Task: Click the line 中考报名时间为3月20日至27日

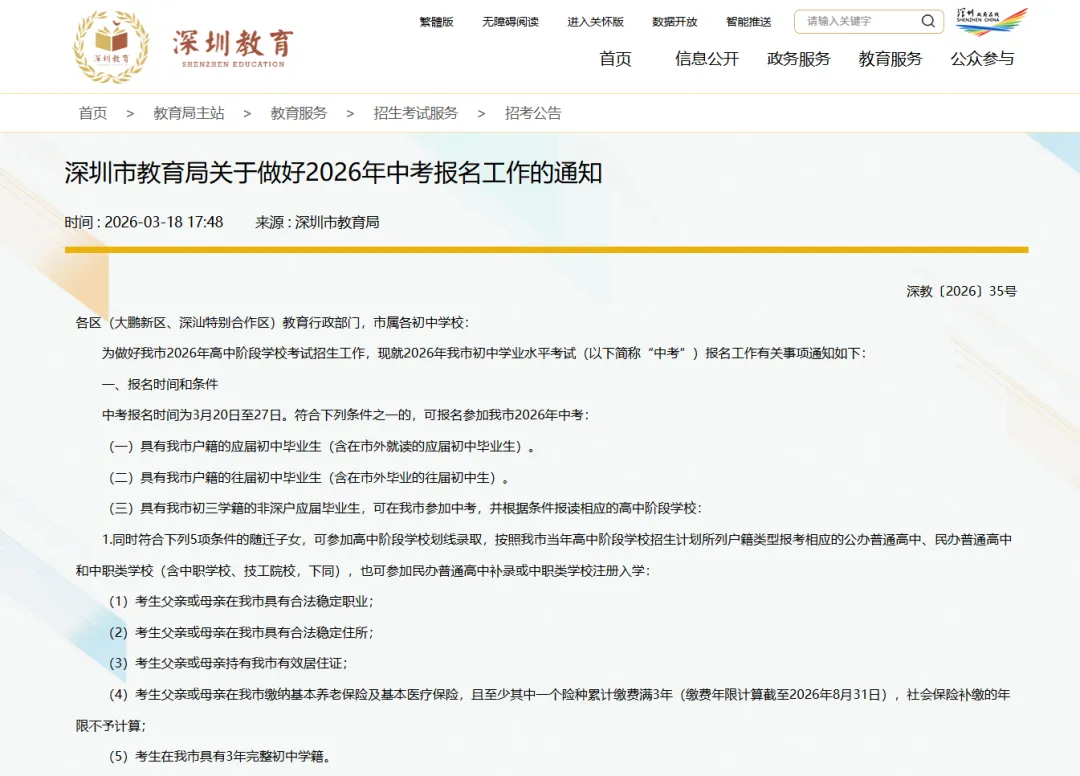Action: [x=345, y=415]
